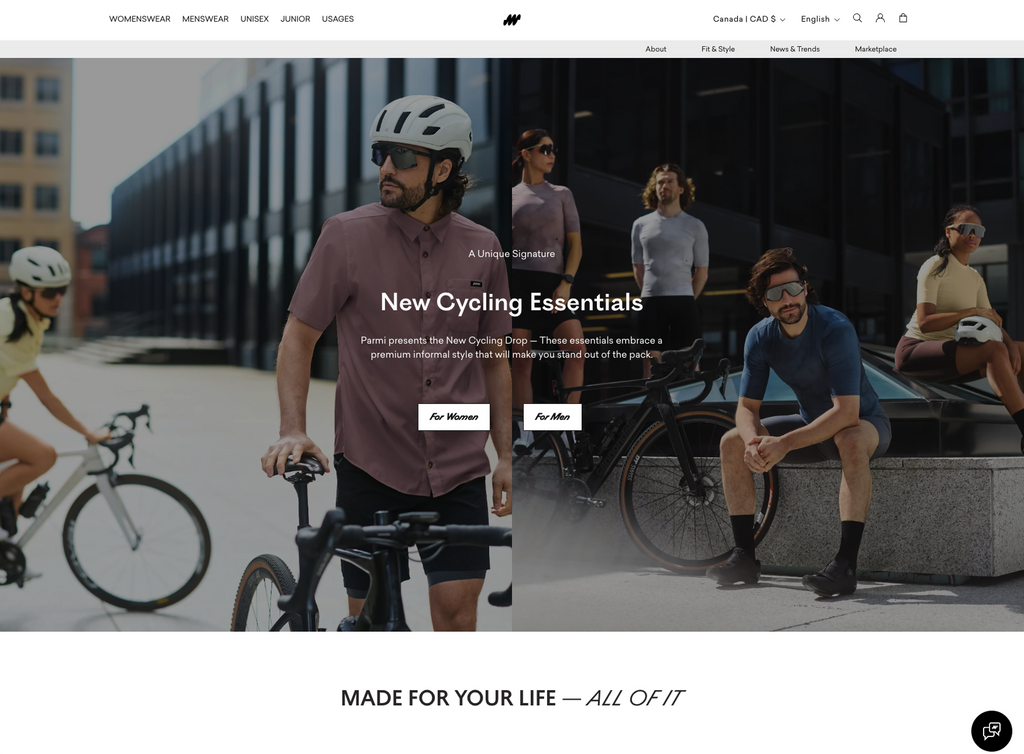Screen dimensions: 1024x754
Task: Open the Junior menu
Action: (x=295, y=19)
